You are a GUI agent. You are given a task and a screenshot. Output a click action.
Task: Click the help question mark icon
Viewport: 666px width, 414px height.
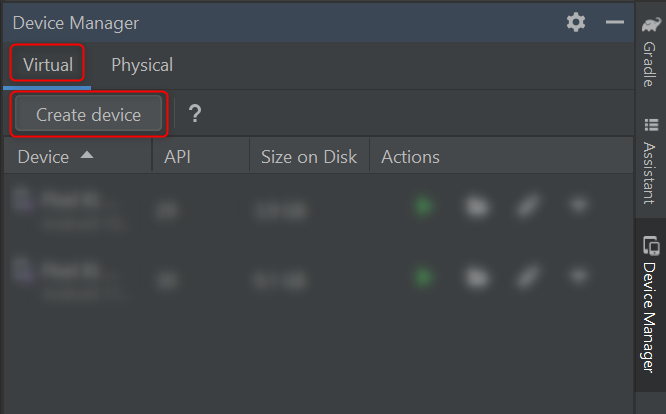(195, 114)
